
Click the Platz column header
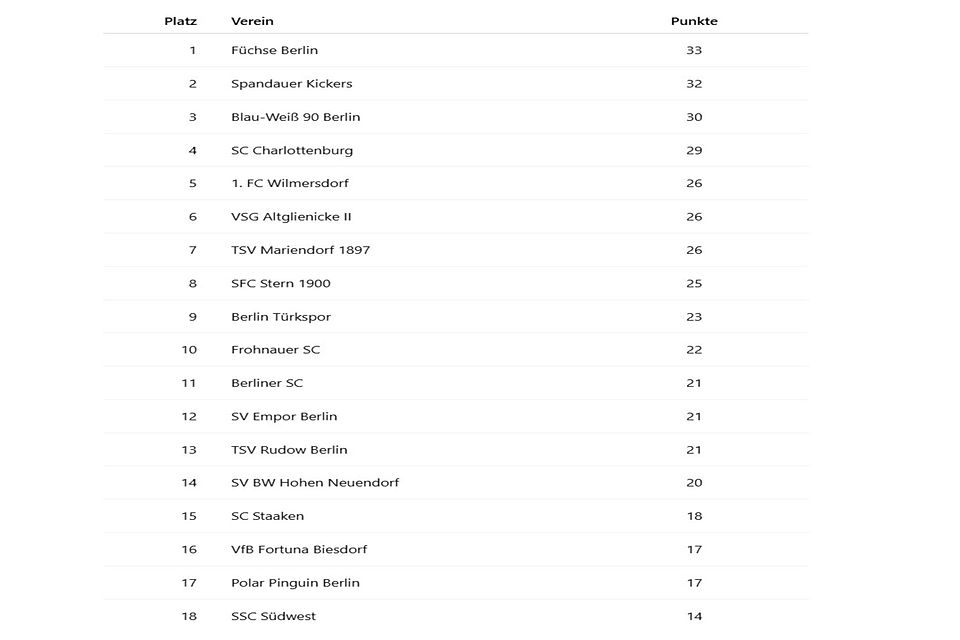[180, 21]
